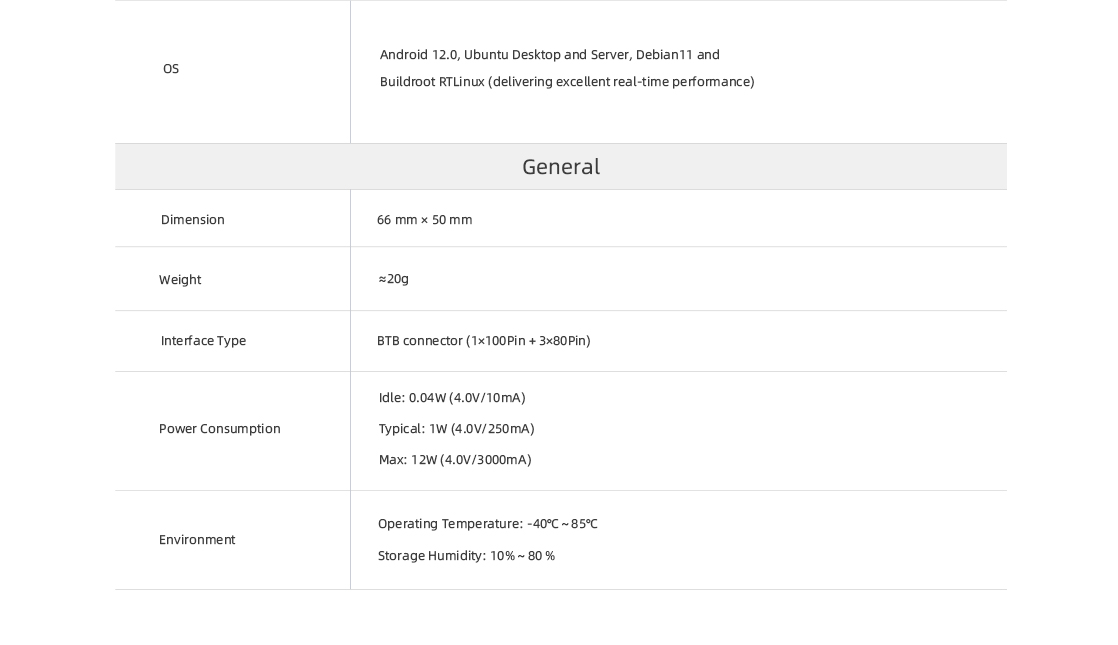This screenshot has width=1118, height=645.
Task: Click the 66 mm × 50 mm value
Action: 425,220
